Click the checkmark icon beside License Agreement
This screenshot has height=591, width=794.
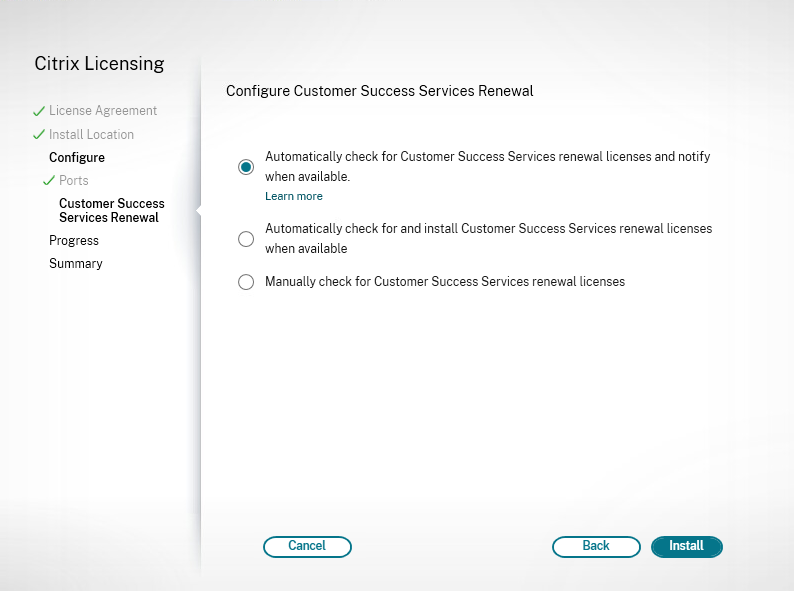coord(39,111)
